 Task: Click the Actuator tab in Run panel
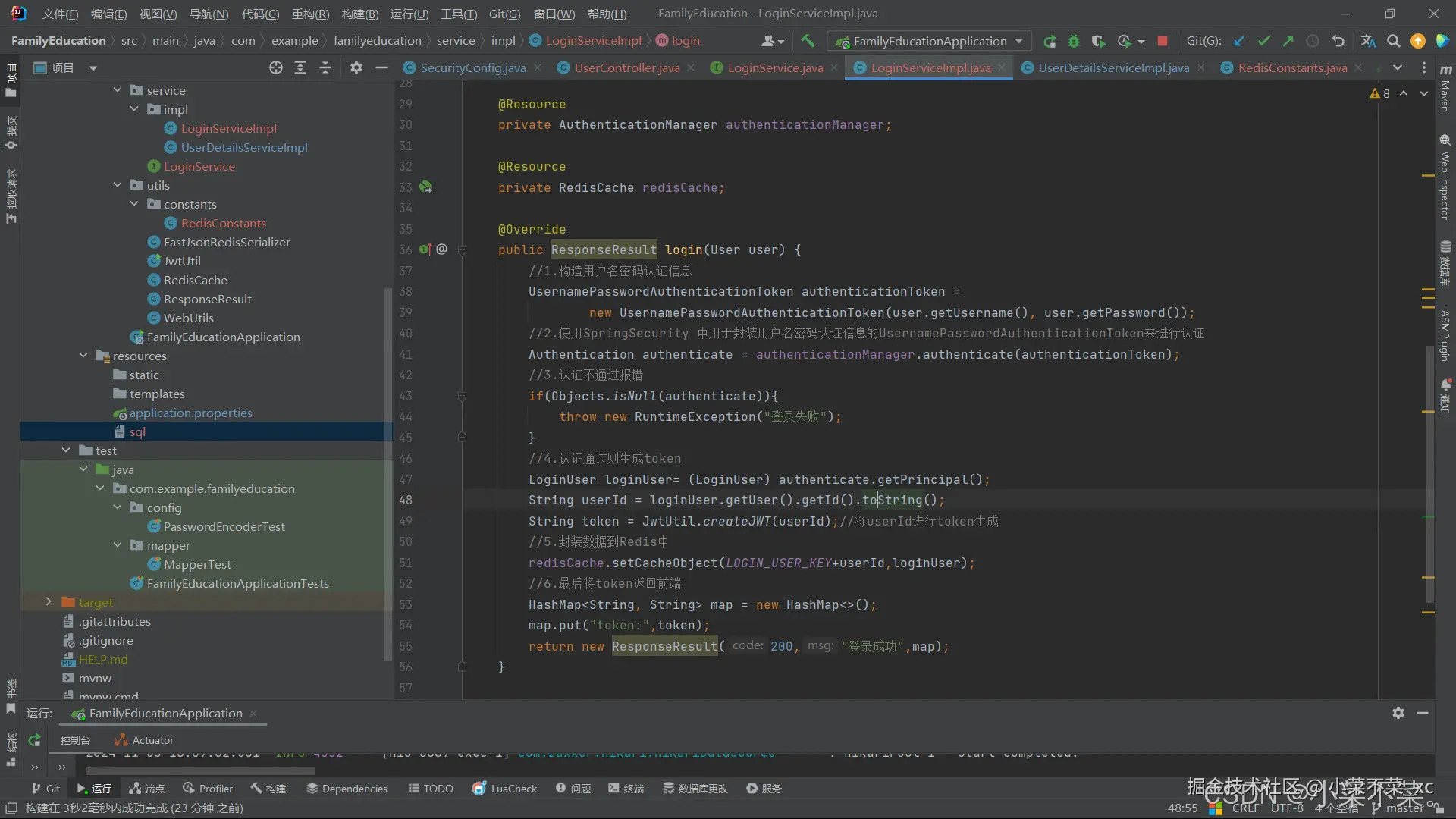[x=144, y=740]
